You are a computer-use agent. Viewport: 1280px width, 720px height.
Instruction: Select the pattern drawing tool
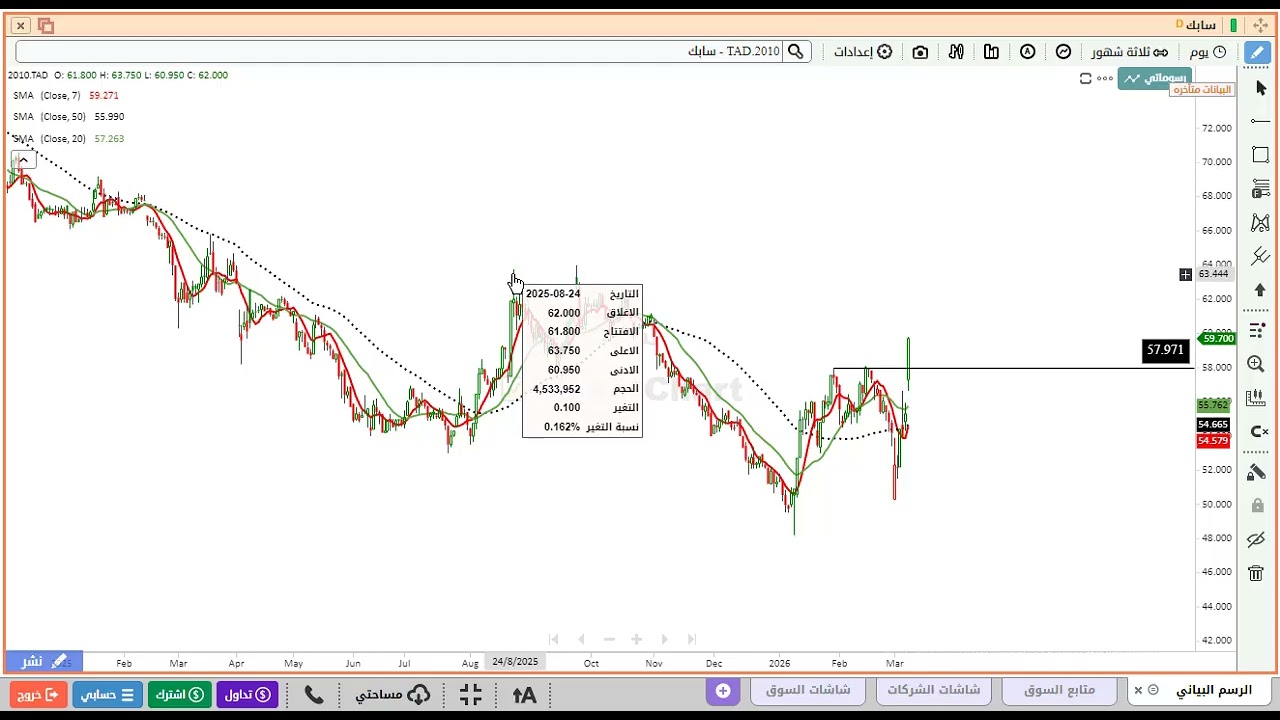point(1260,223)
